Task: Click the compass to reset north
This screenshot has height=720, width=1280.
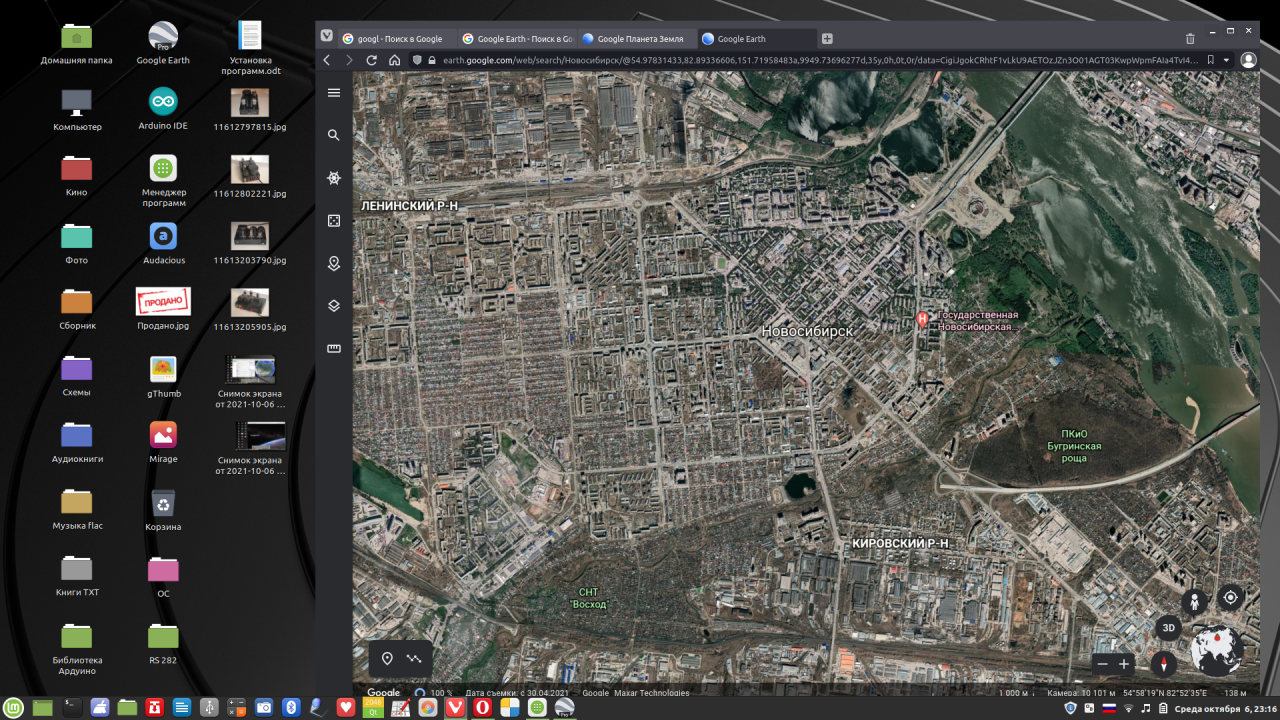Action: [x=1164, y=664]
